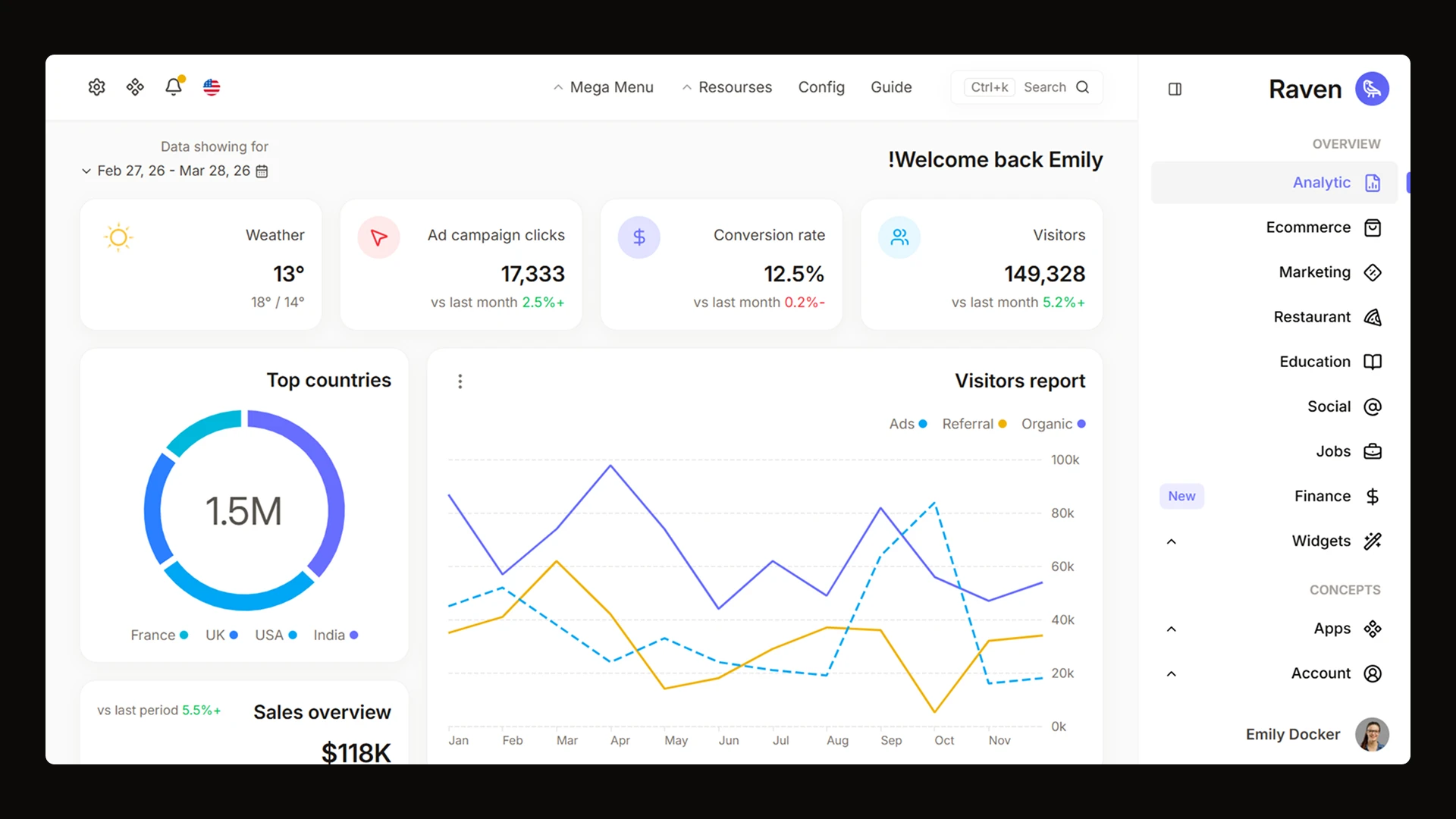Image resolution: width=1456 pixels, height=819 pixels.
Task: Click the Emily Docker name
Action: click(x=1292, y=734)
